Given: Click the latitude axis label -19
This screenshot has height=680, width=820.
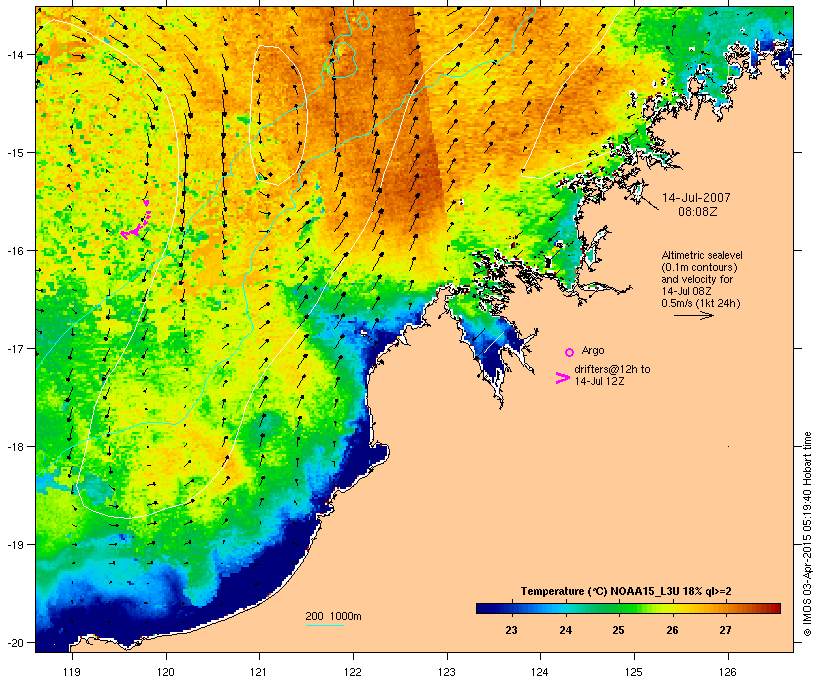Looking at the screenshot, I should 14,545.
